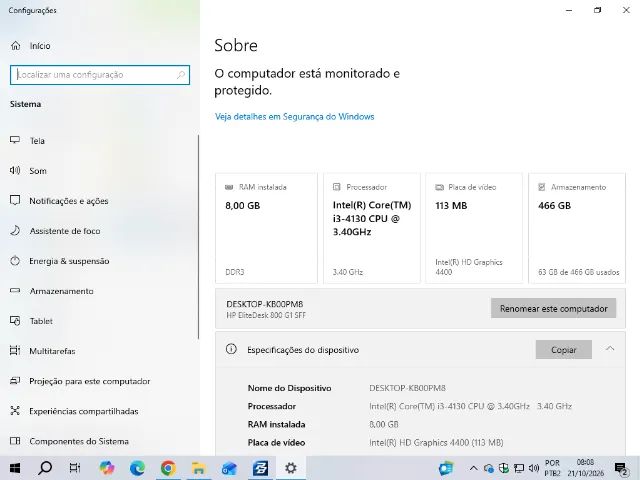640x480 pixels.
Task: Click Intel(R) HD Graphics 4400 (113 MB) text
Action: [x=436, y=442]
